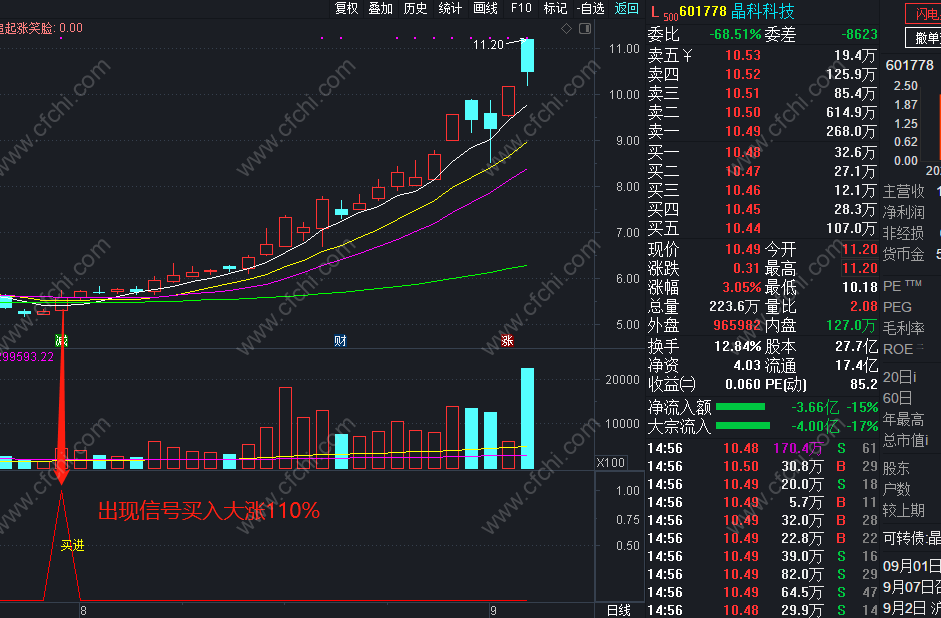Click the 总量 223.6万 value

click(x=735, y=307)
